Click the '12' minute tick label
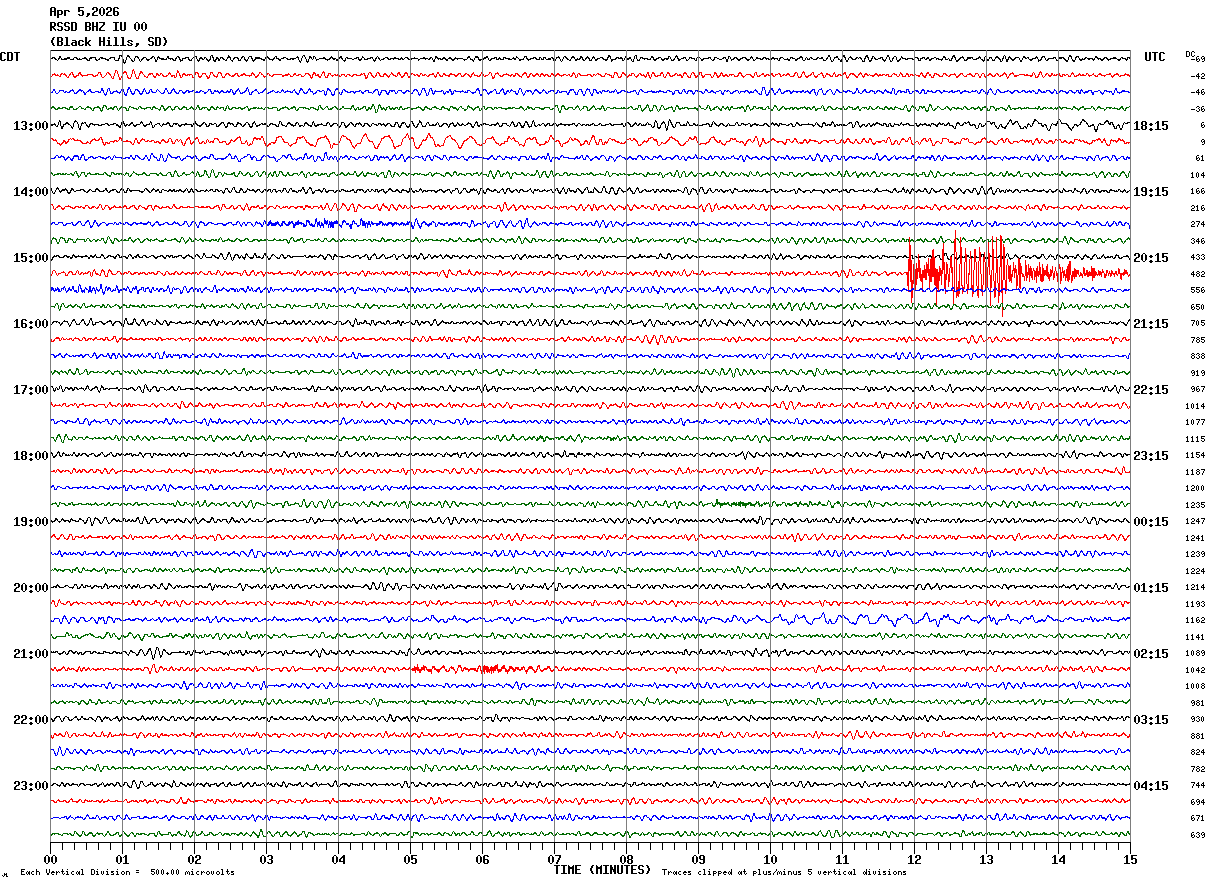1210x886 pixels. pyautogui.click(x=914, y=859)
